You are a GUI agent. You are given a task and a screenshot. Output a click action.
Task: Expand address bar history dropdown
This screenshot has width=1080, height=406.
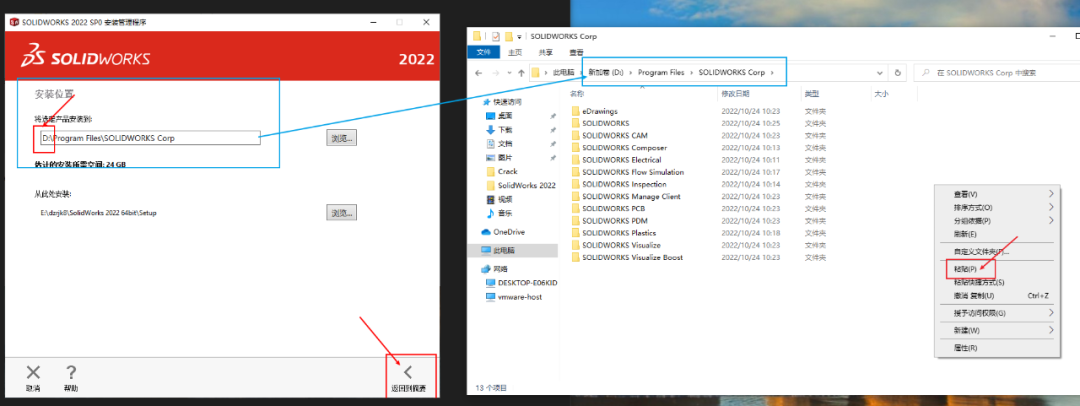pyautogui.click(x=880, y=72)
